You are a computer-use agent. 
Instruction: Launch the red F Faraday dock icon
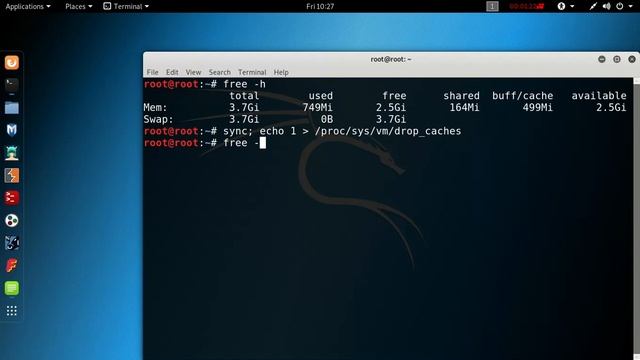tap(12, 266)
